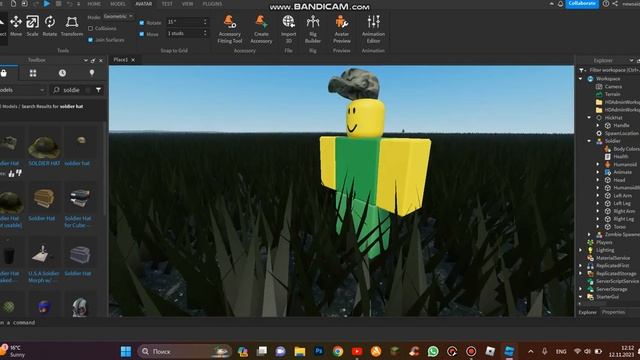Click the Move studs value field
Image resolution: width=640 pixels, height=360 pixels.
point(184,33)
